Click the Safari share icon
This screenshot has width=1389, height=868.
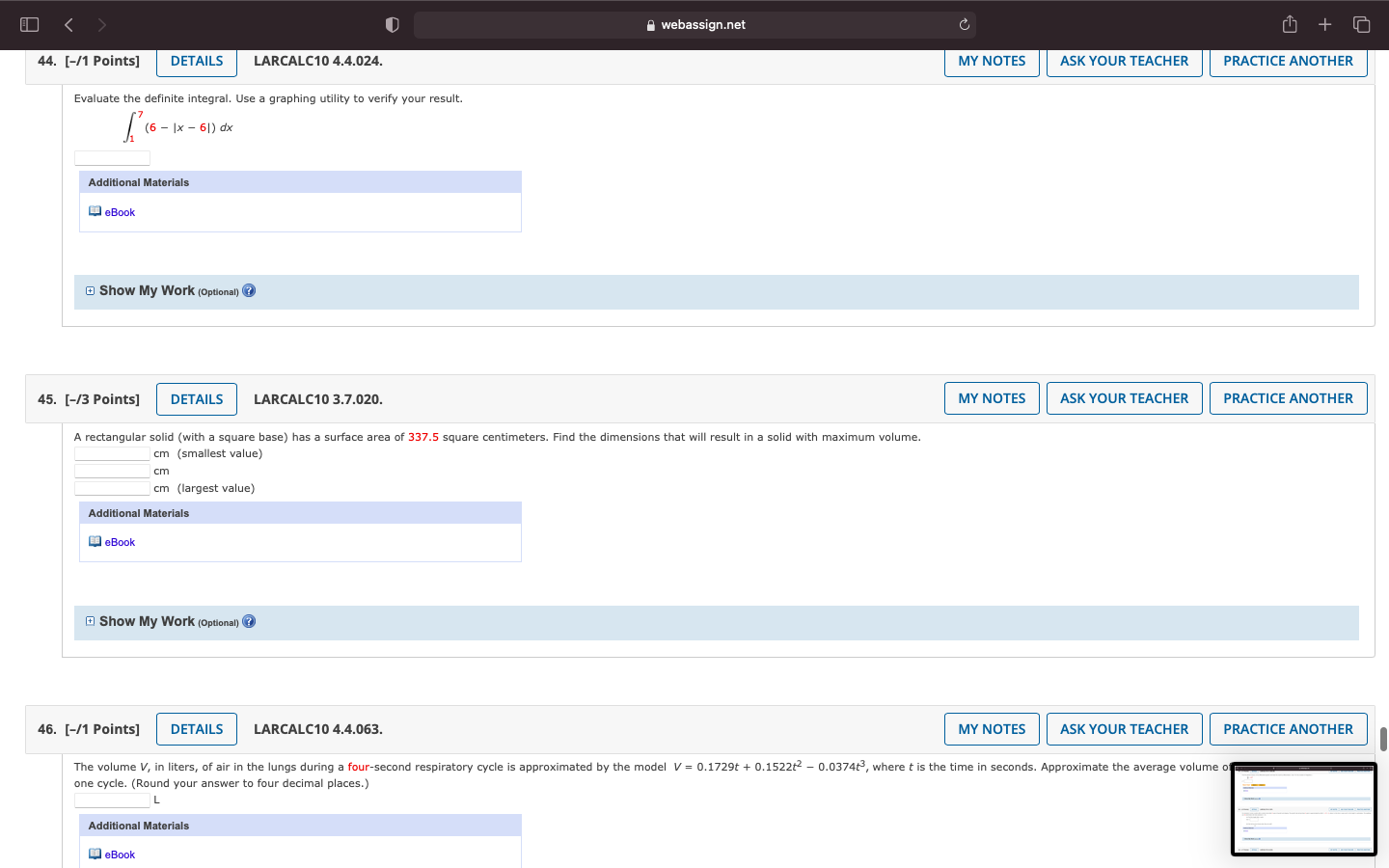tap(1290, 24)
